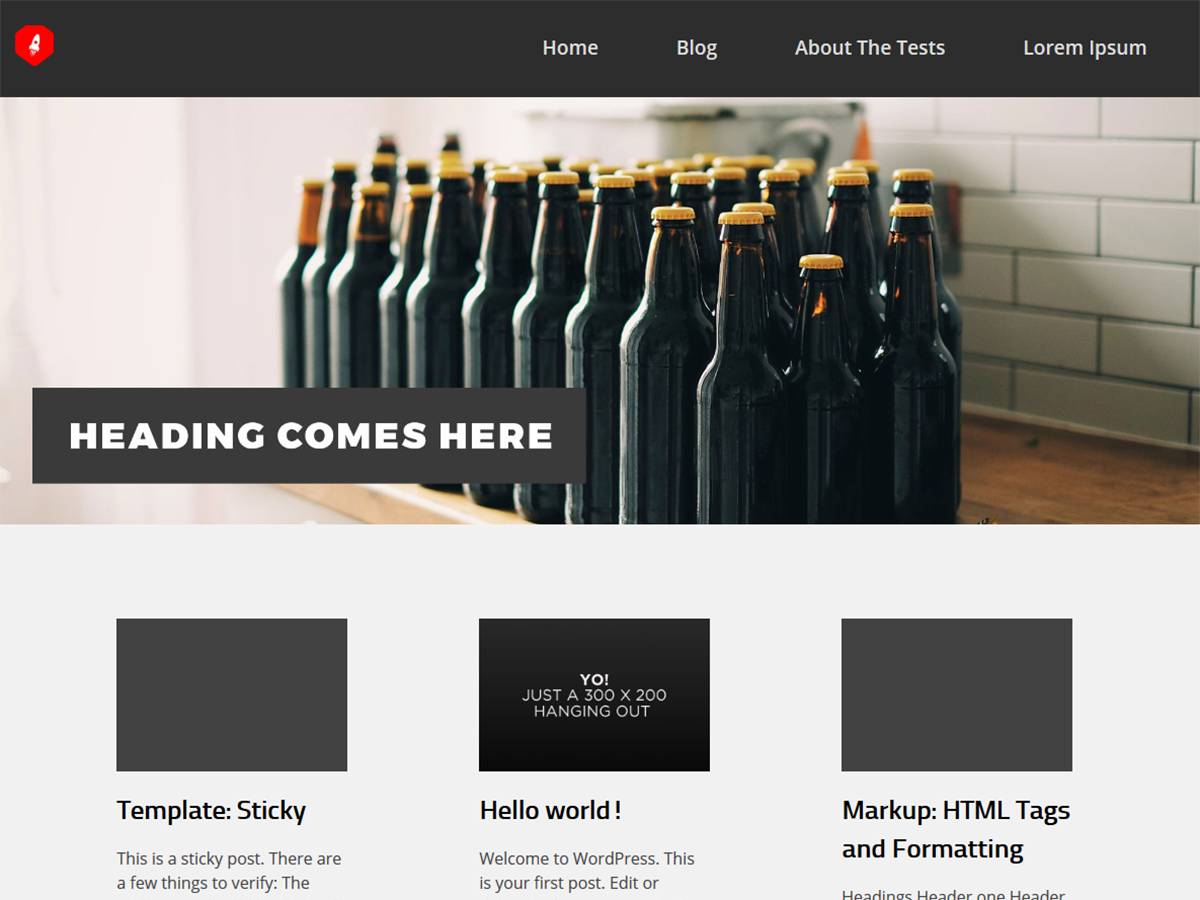The width and height of the screenshot is (1200, 900).
Task: Go to the Blog page
Action: click(x=696, y=48)
